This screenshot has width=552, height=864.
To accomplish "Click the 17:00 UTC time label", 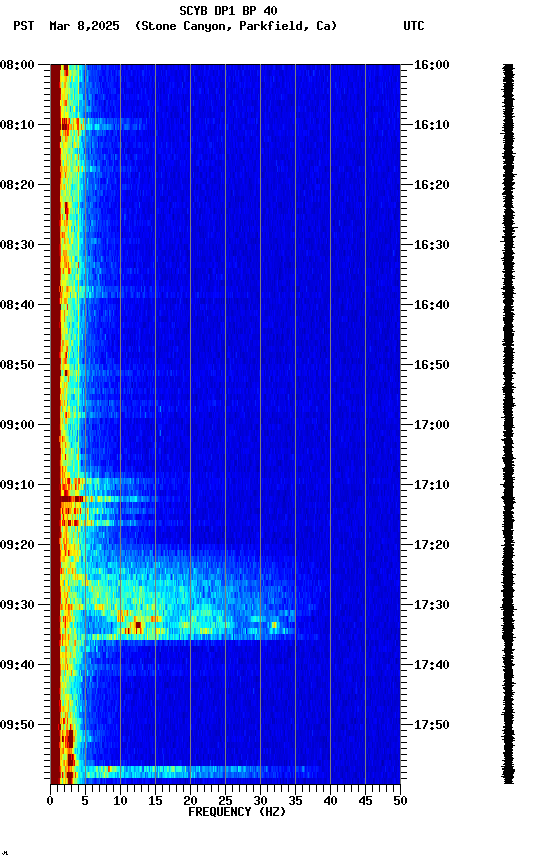I will [432, 425].
